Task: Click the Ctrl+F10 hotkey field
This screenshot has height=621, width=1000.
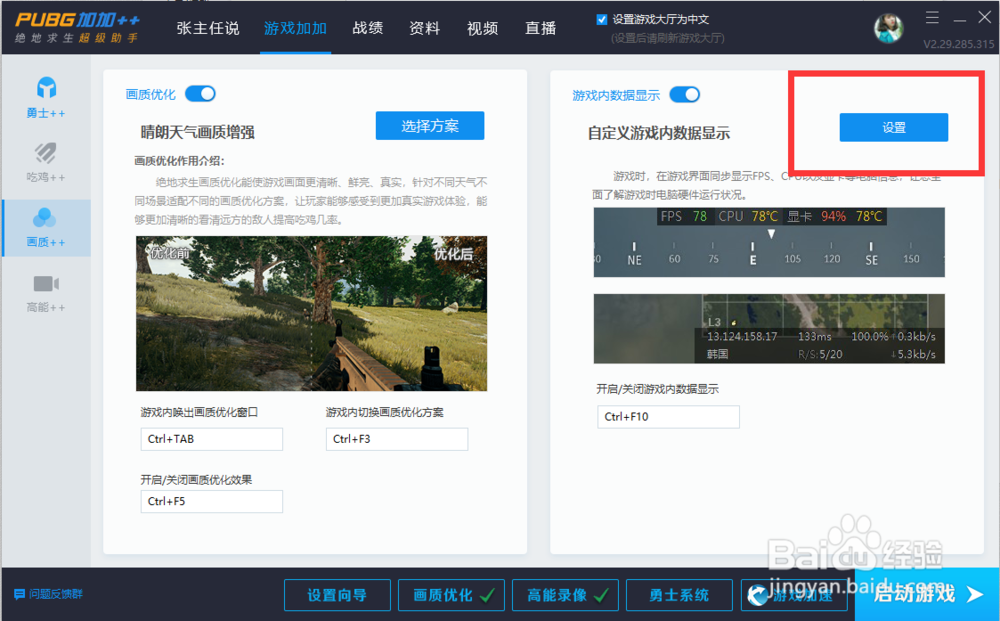Action: point(668,417)
